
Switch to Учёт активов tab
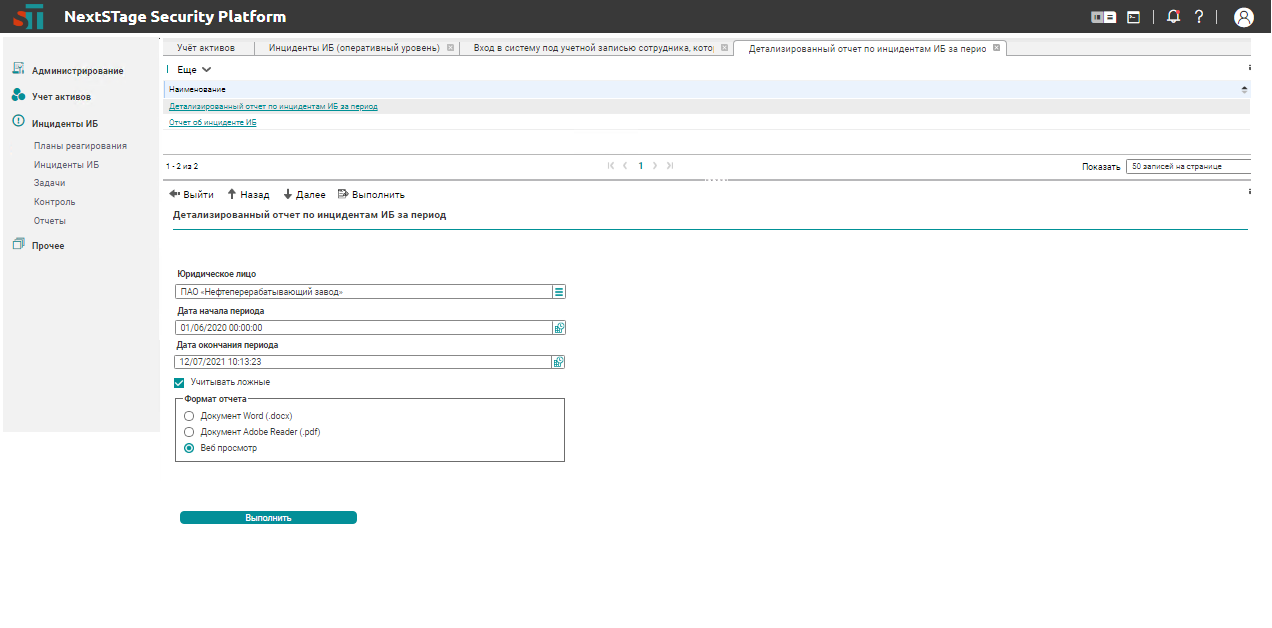(206, 48)
